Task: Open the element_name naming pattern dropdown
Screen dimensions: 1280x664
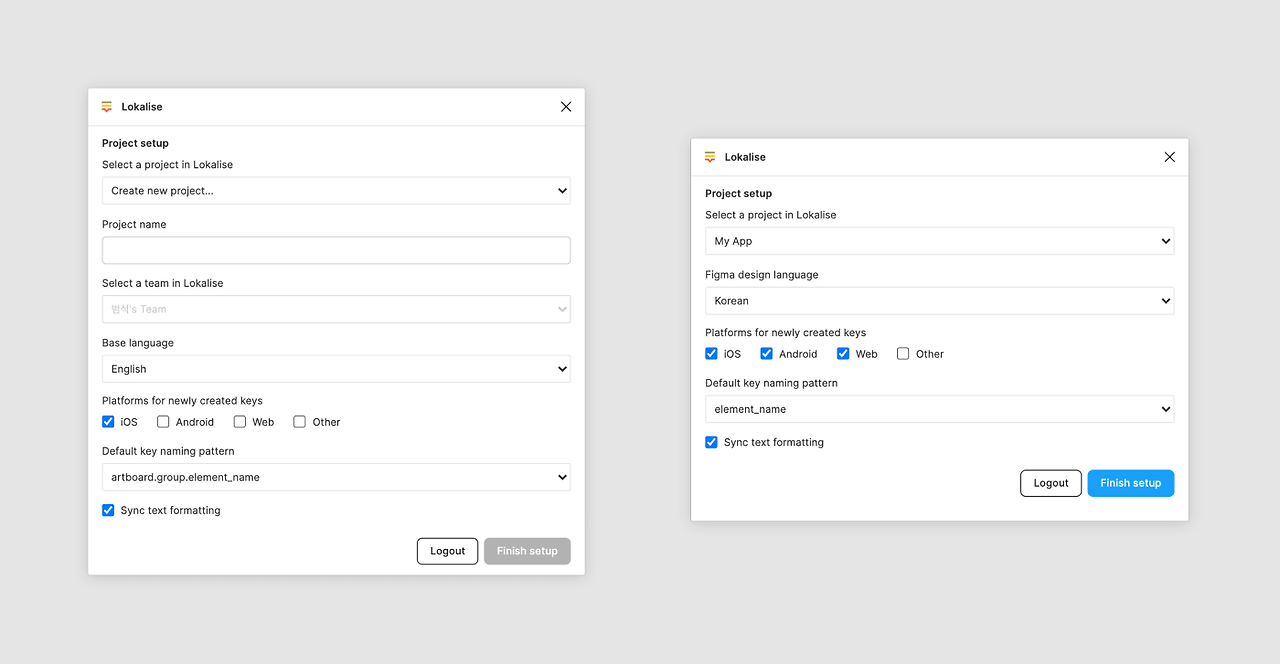Action: pyautogui.click(x=940, y=409)
